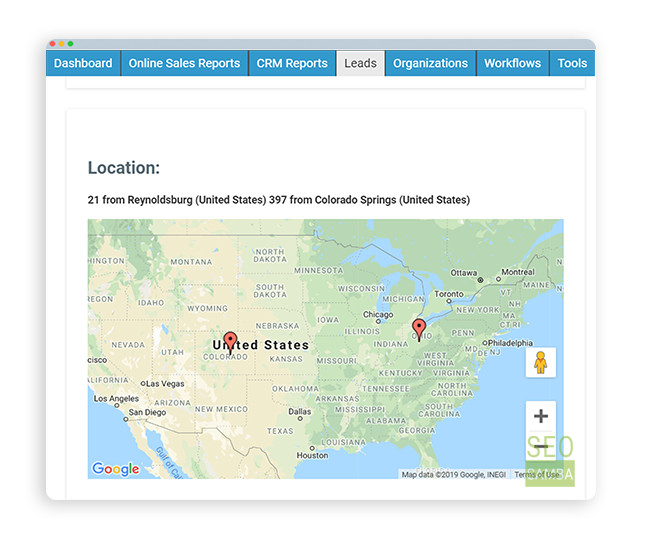Click the Location: heading
The height and width of the screenshot is (541, 650).
(x=124, y=168)
